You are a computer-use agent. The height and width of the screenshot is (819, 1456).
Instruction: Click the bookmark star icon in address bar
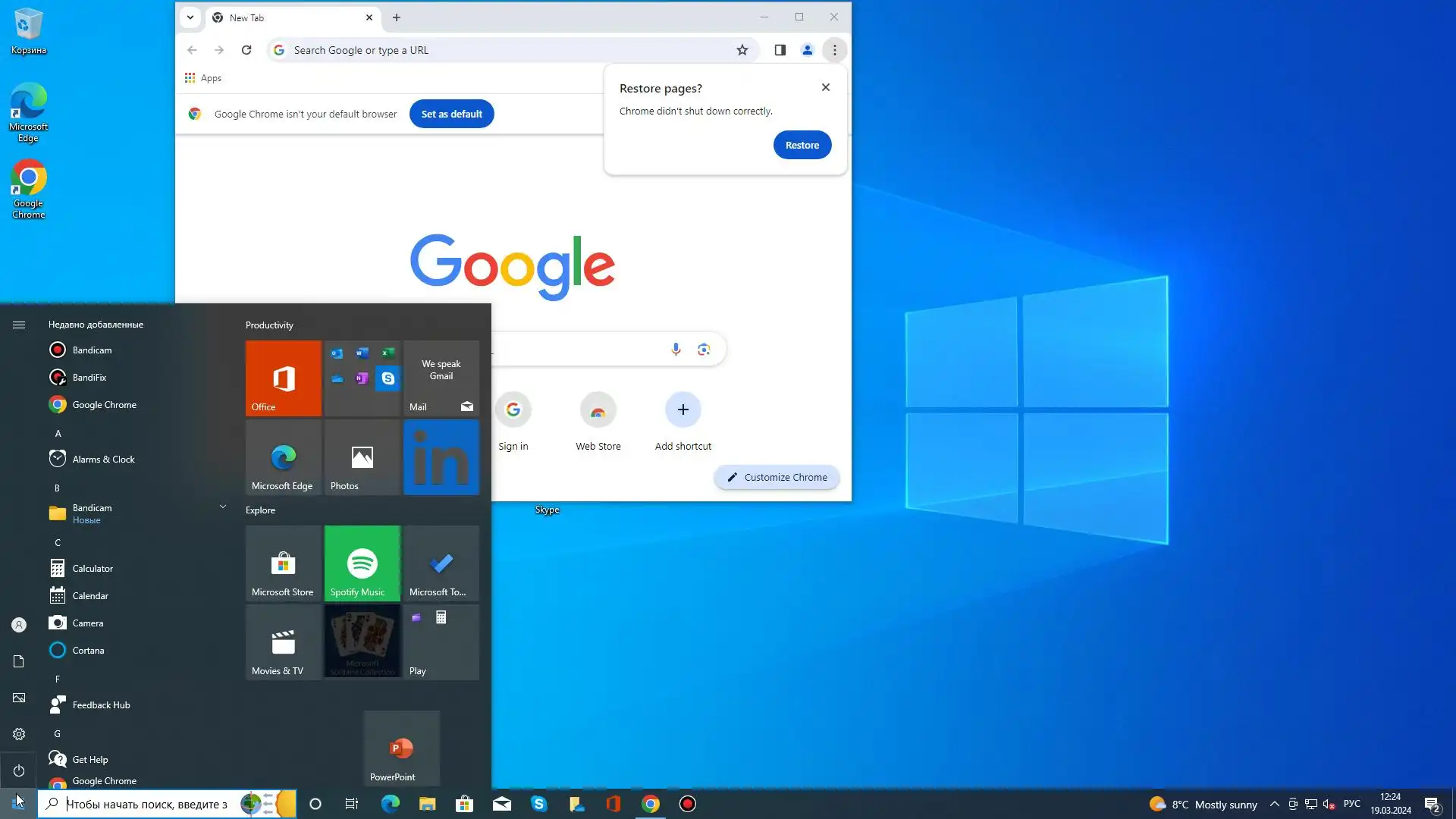pyautogui.click(x=742, y=50)
